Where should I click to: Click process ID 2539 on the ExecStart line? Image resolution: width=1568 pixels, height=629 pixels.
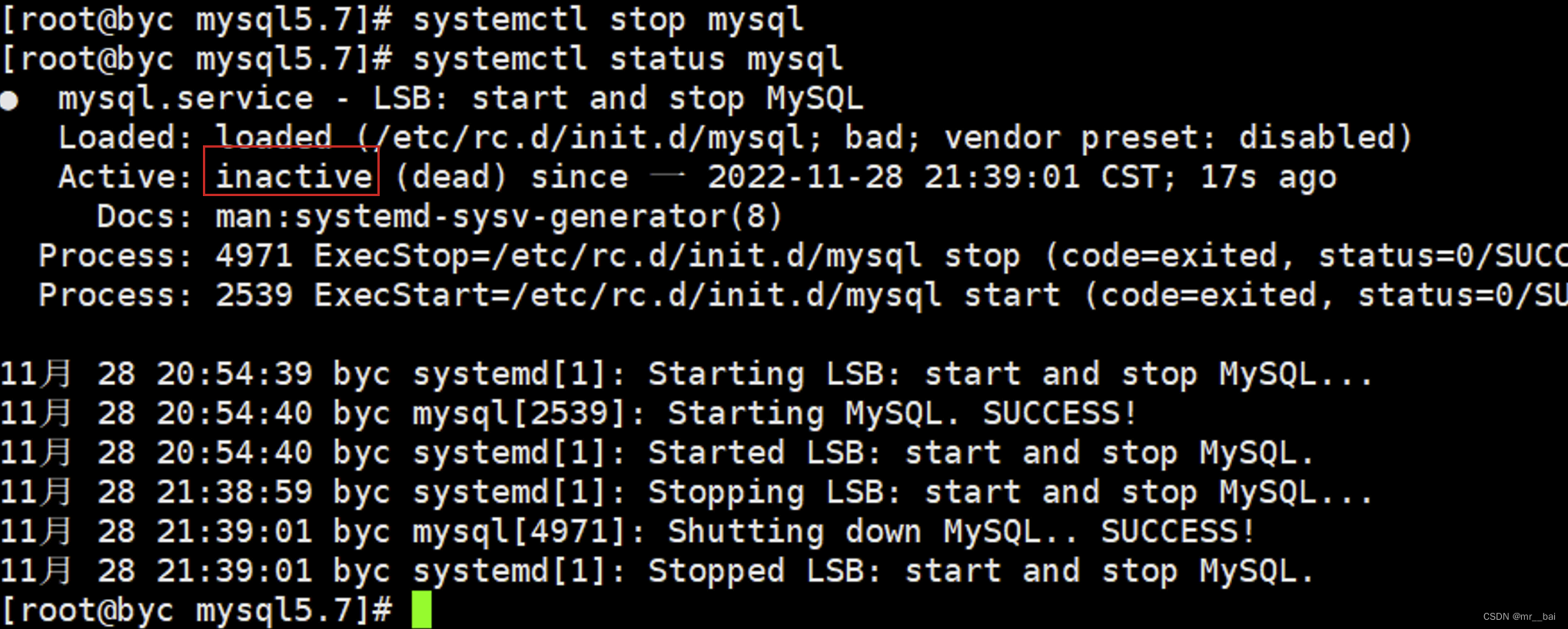254,295
